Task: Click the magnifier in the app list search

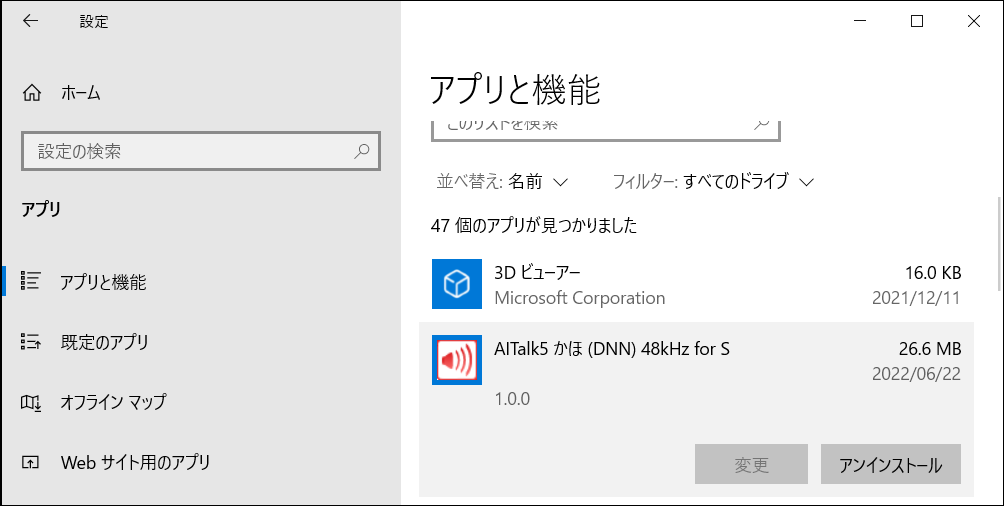Action: (761, 124)
